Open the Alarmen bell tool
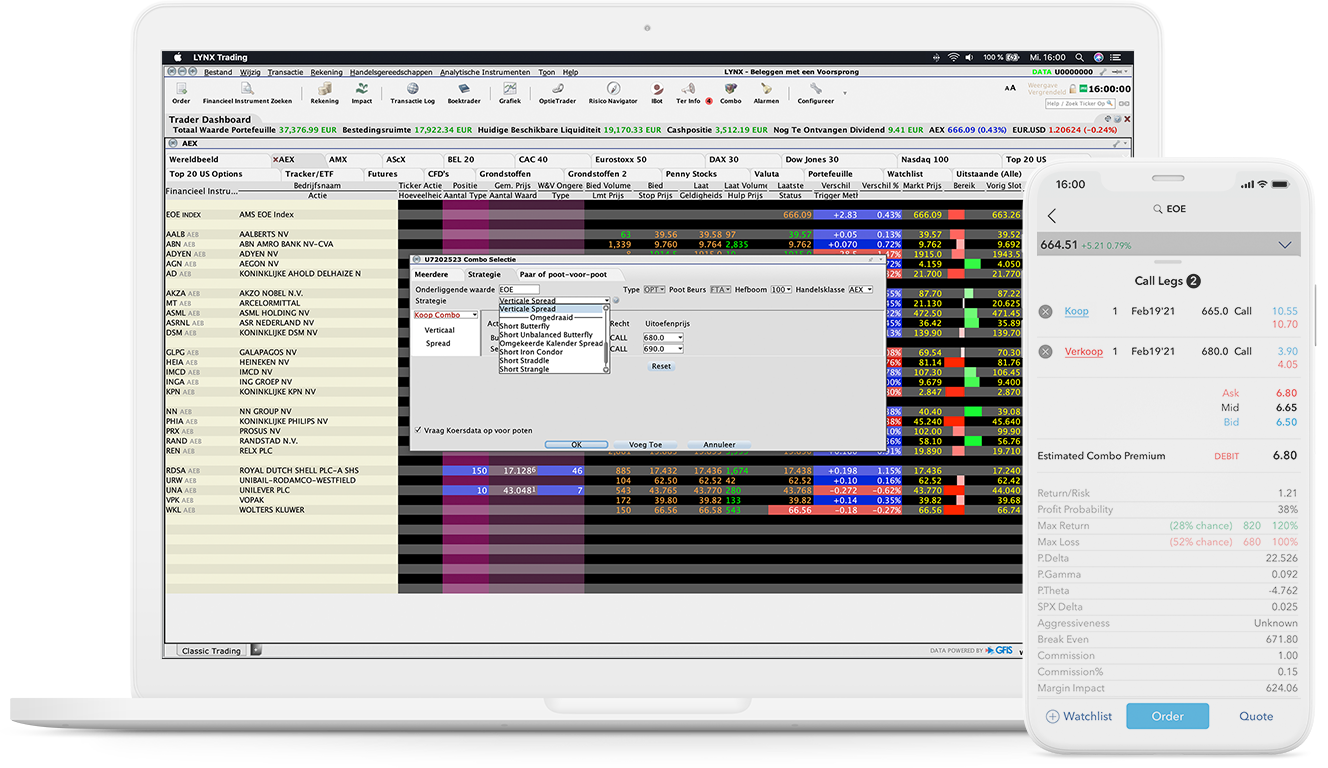 coord(766,93)
